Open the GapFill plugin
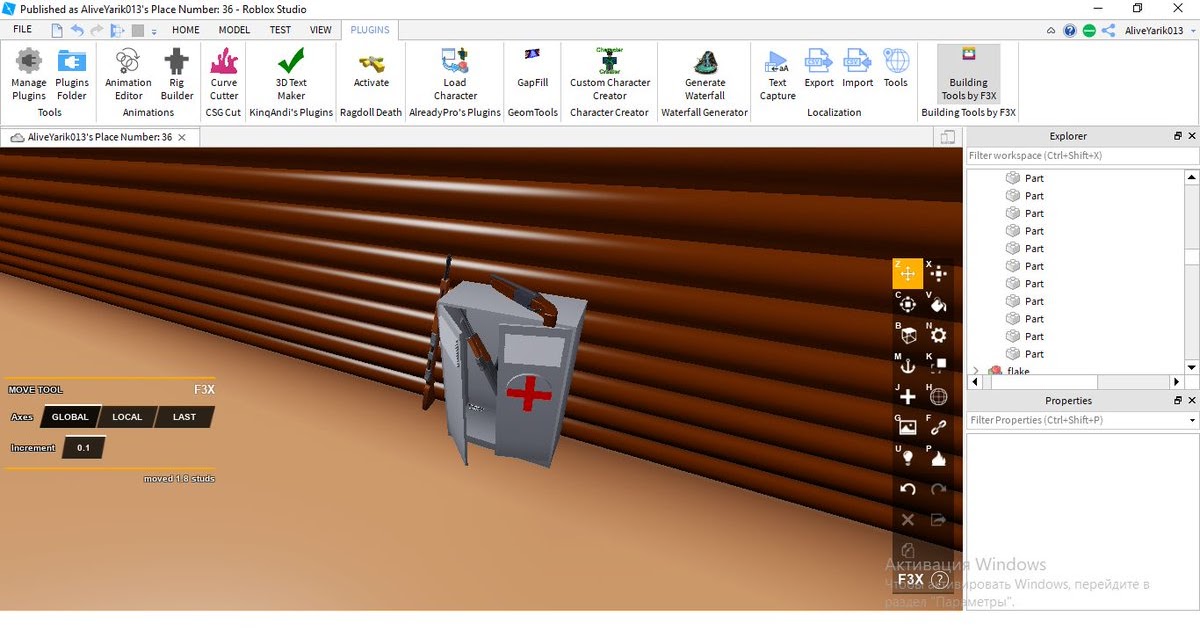The width and height of the screenshot is (1200, 630). pos(533,68)
